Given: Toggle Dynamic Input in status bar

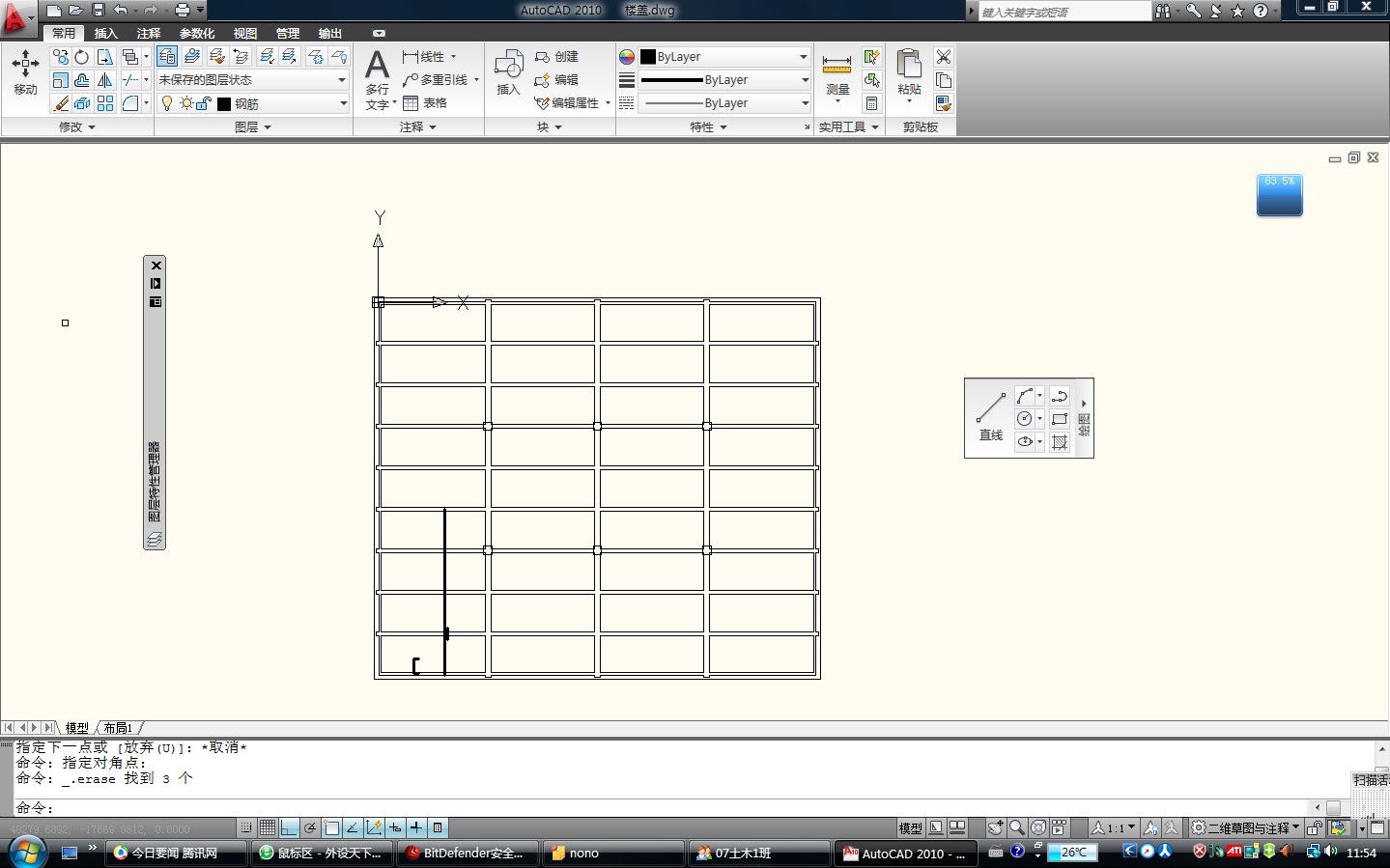Looking at the screenshot, I should (x=395, y=827).
